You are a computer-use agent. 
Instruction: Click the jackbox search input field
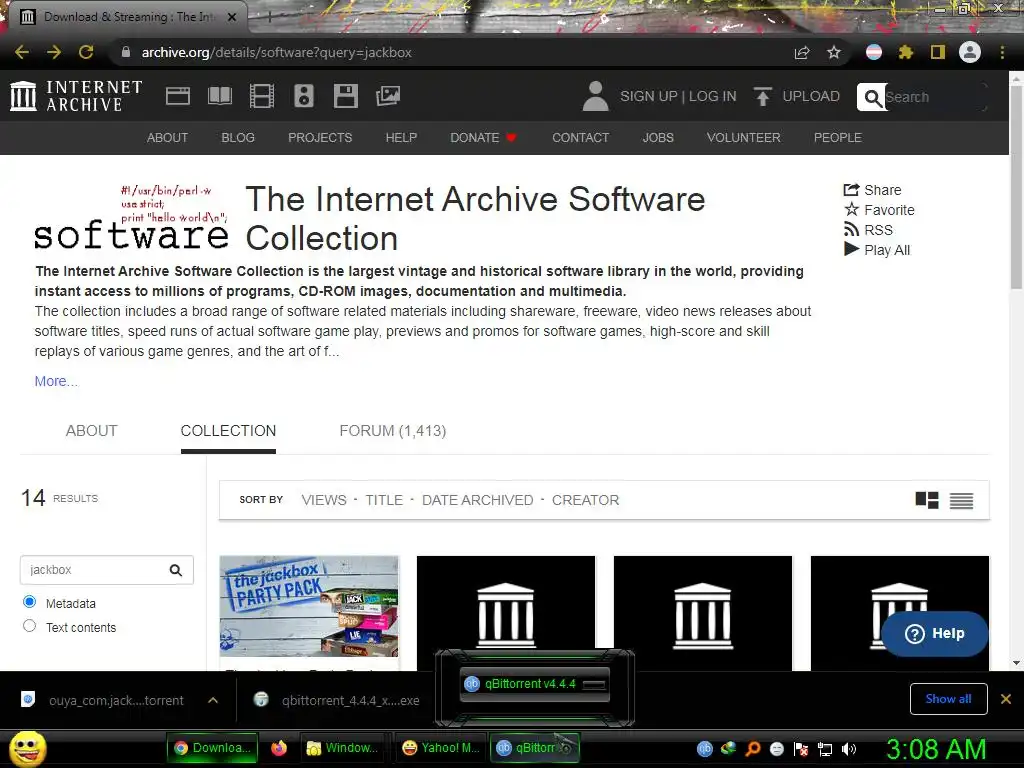pos(93,570)
